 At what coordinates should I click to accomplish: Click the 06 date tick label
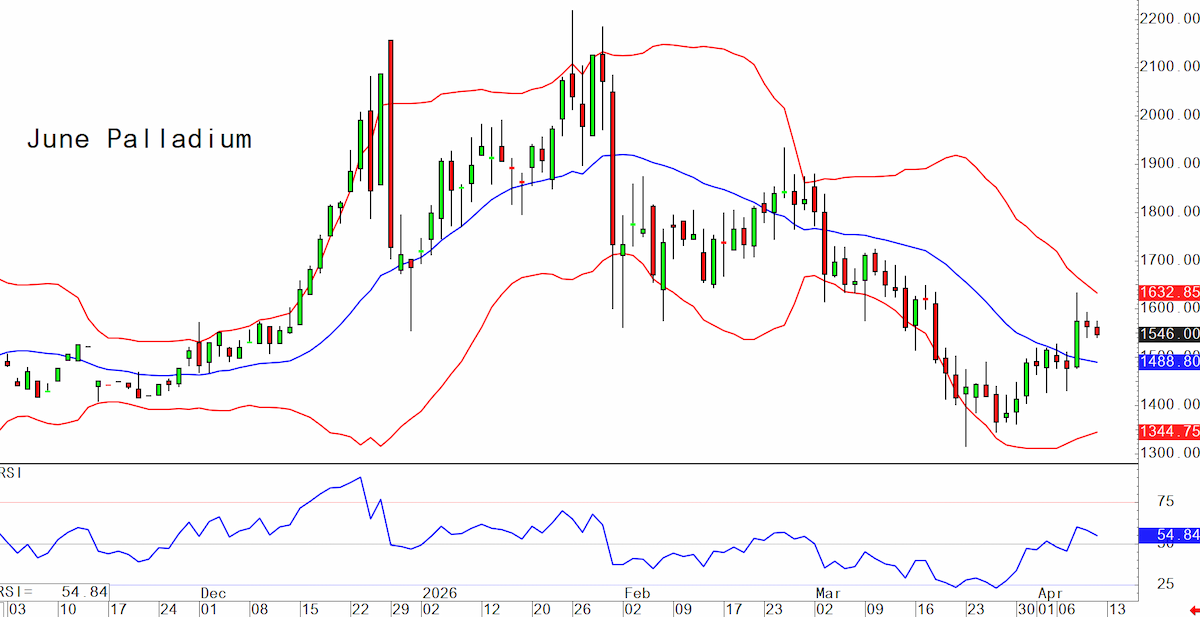(x=1069, y=609)
